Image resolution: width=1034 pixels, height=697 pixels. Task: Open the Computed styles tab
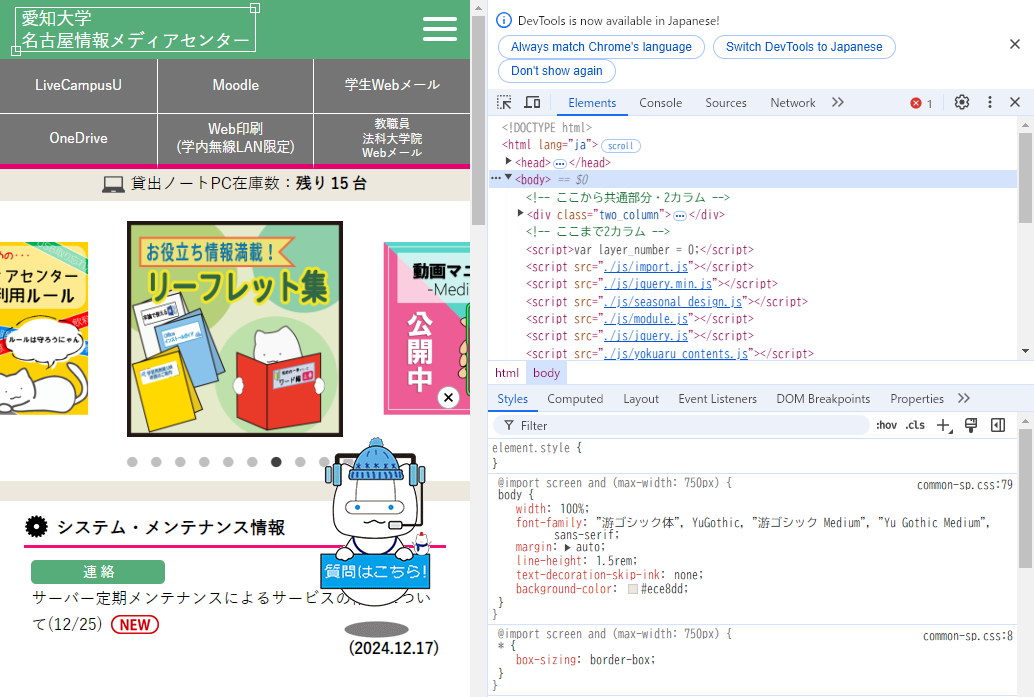575,399
